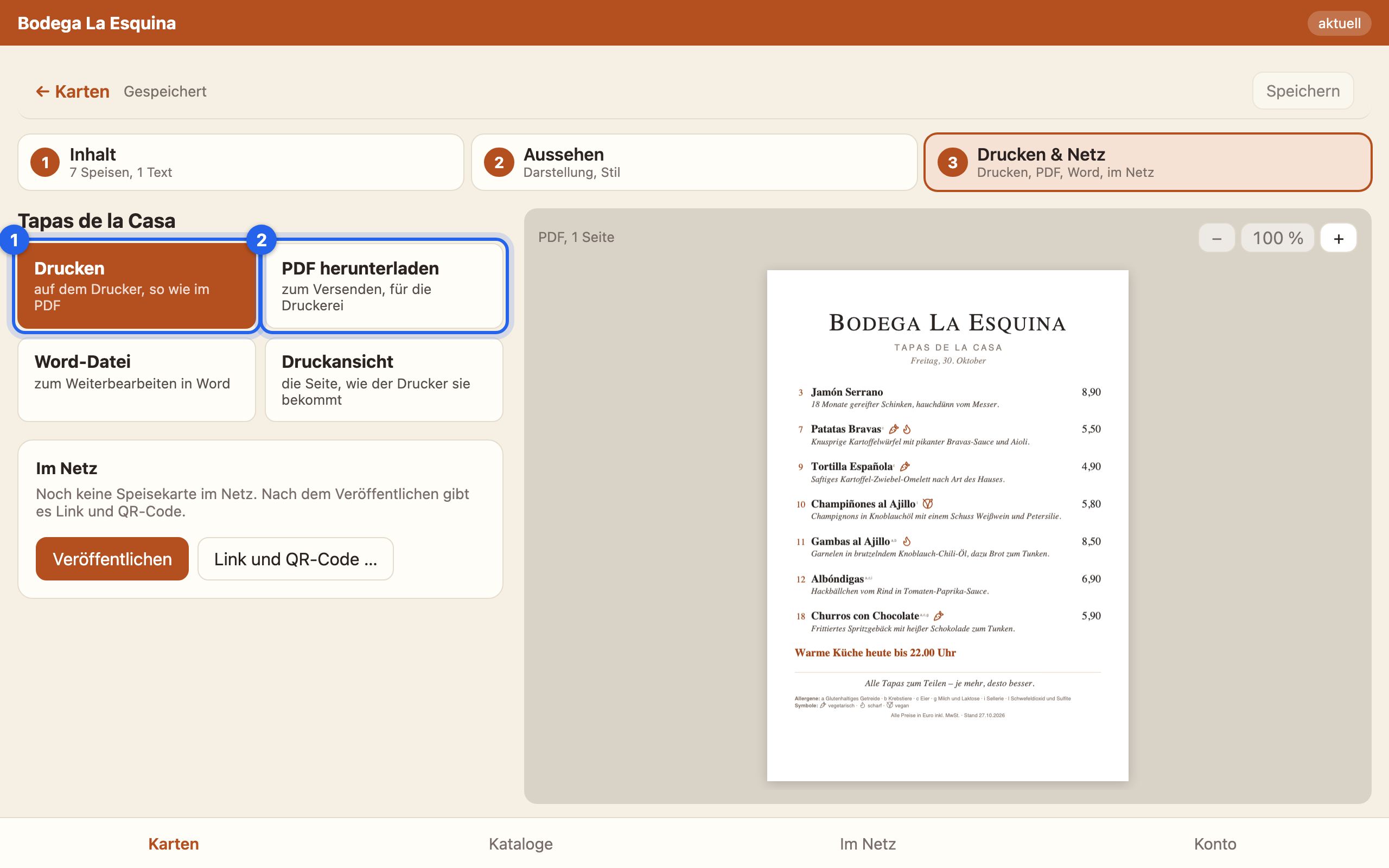Open Link und QR-Code dialog
Screen dimensions: 1389x868
pos(296,559)
